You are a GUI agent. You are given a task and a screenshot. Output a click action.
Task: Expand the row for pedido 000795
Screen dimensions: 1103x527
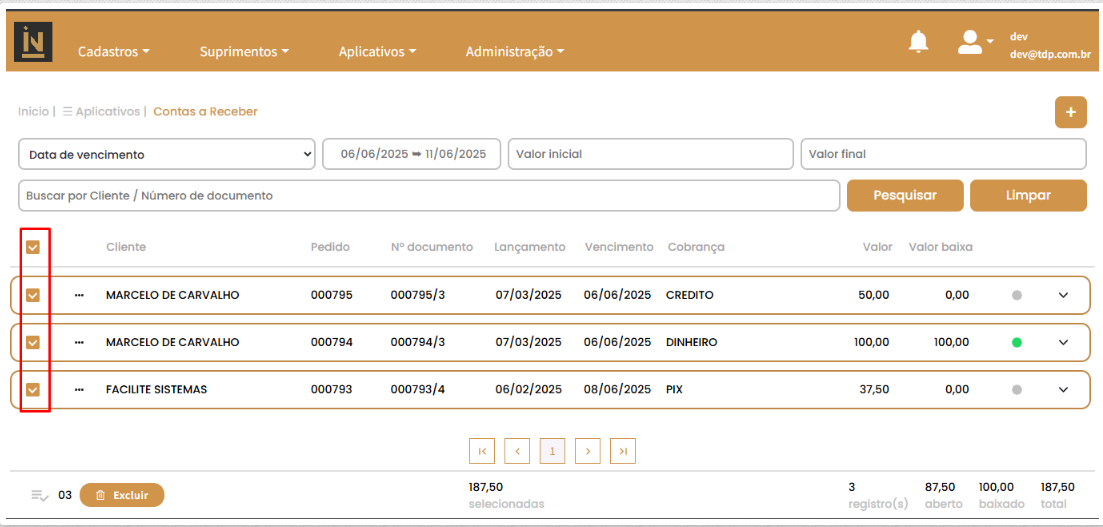tap(1063, 295)
